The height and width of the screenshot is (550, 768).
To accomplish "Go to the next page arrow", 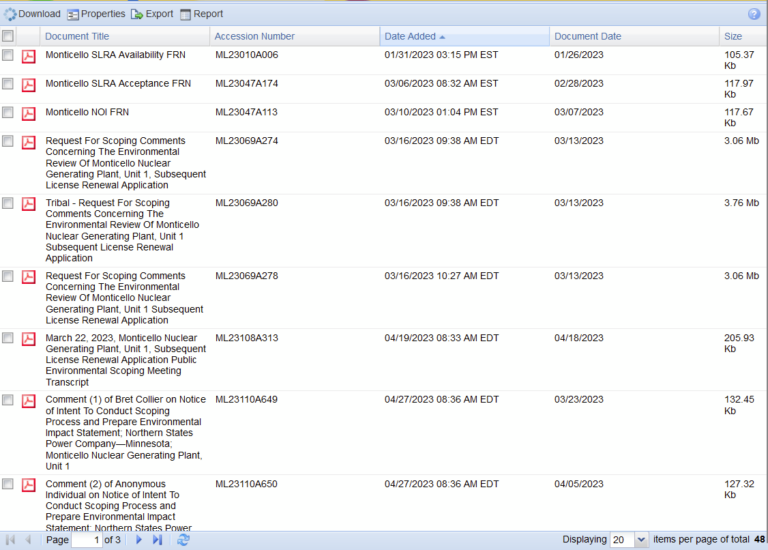I will point(139,540).
